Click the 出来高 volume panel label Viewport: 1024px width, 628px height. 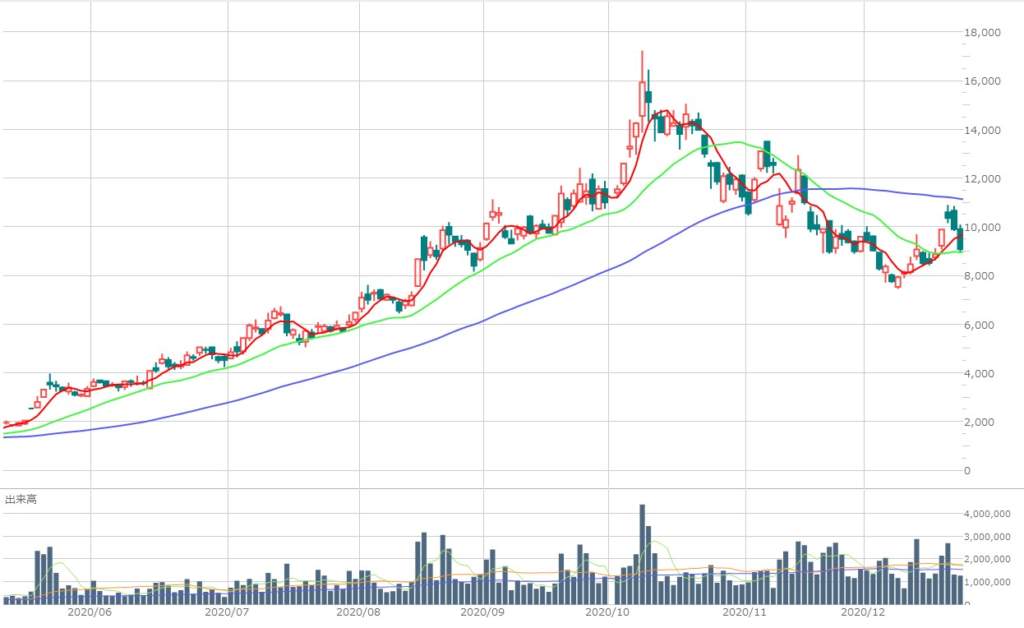(x=21, y=499)
